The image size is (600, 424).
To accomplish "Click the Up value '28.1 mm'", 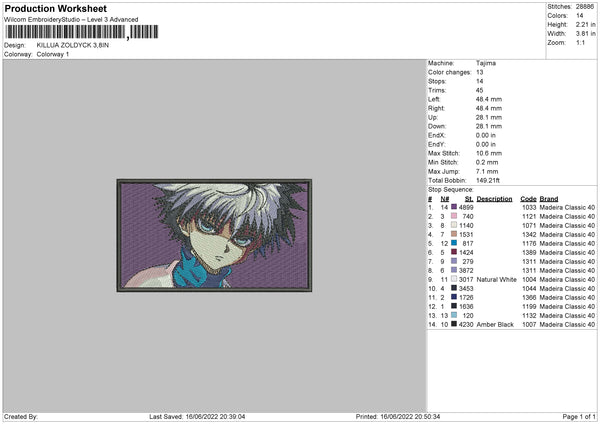I will pyautogui.click(x=489, y=117).
